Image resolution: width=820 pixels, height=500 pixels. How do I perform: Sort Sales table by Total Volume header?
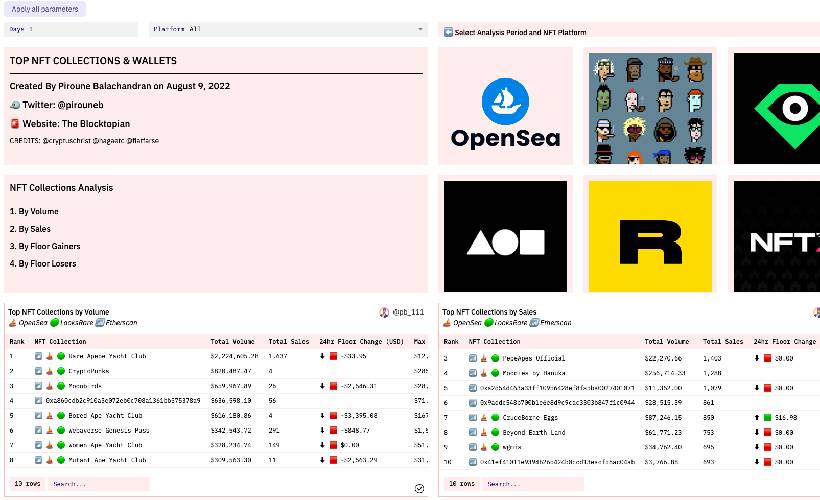pyautogui.click(x=666, y=342)
